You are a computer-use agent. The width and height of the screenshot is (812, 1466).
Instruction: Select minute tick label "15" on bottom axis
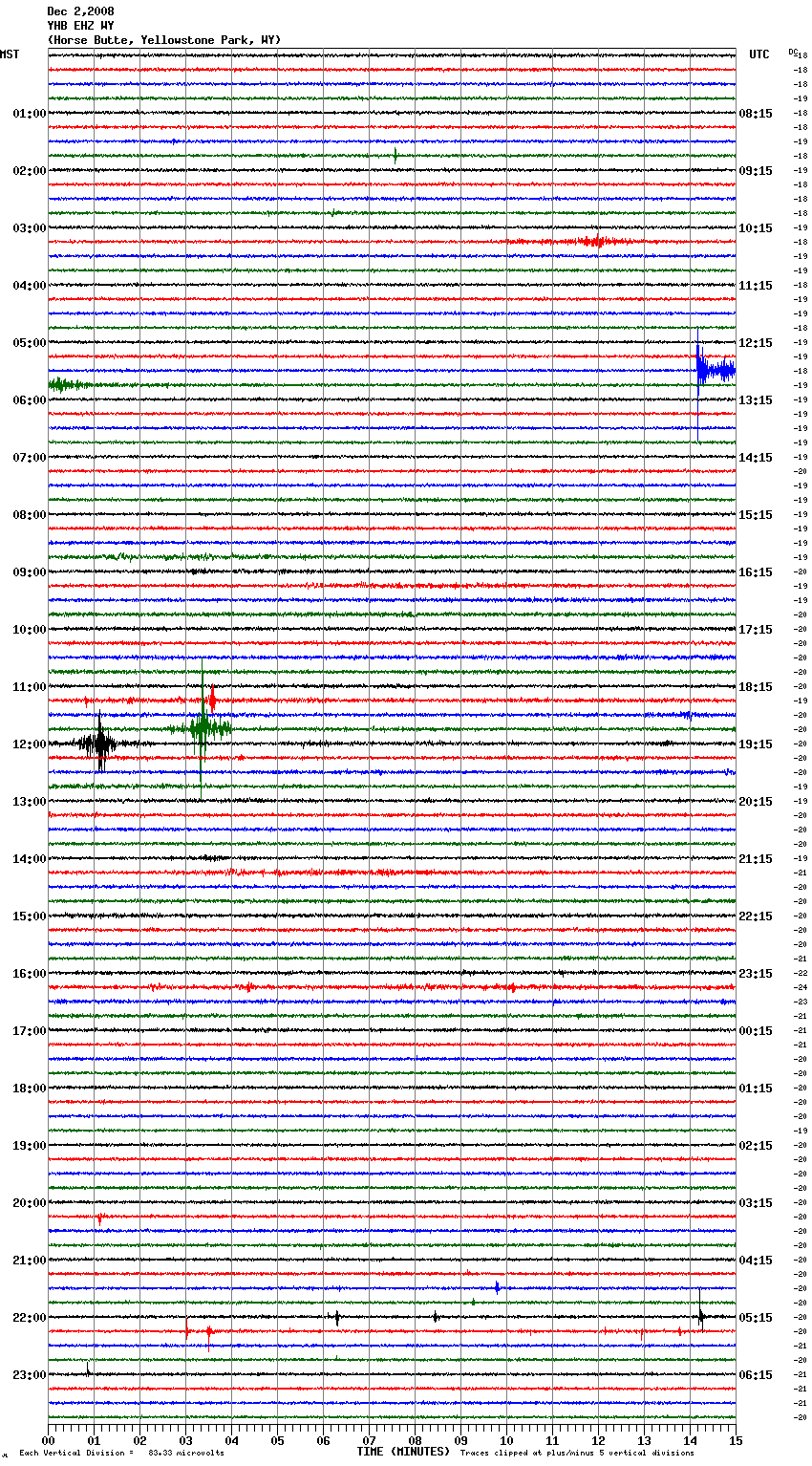(735, 1440)
